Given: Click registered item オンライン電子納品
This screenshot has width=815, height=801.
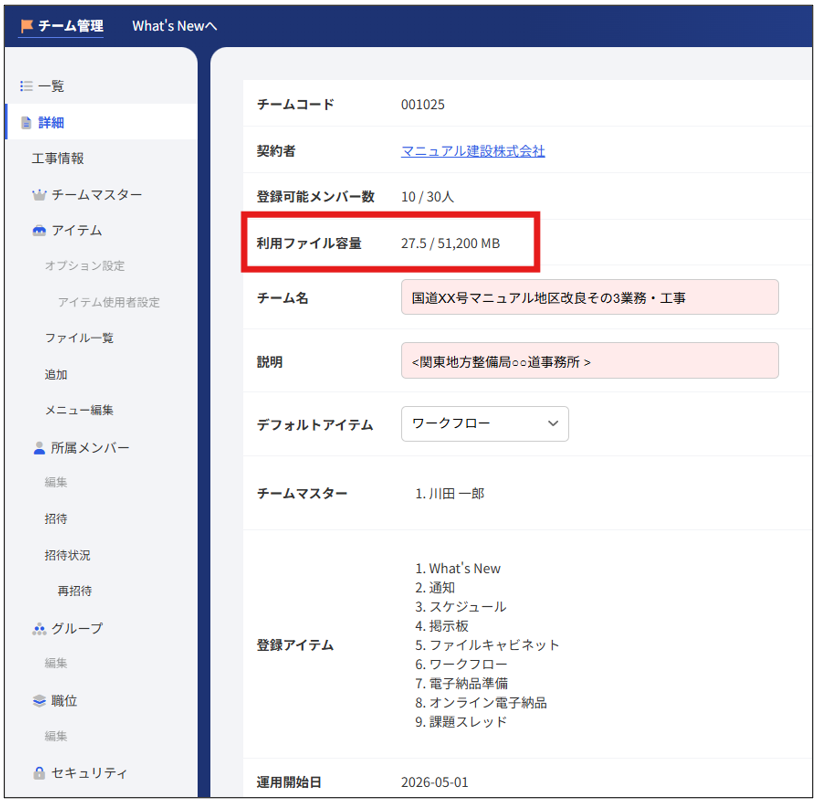Looking at the screenshot, I should 488,703.
